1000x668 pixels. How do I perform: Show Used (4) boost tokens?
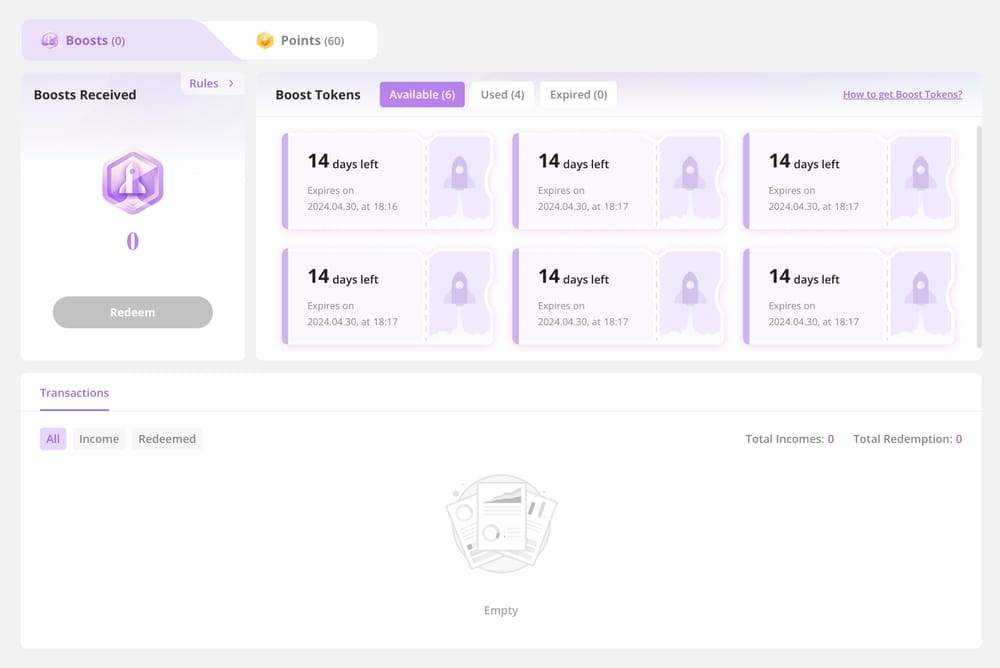[502, 94]
